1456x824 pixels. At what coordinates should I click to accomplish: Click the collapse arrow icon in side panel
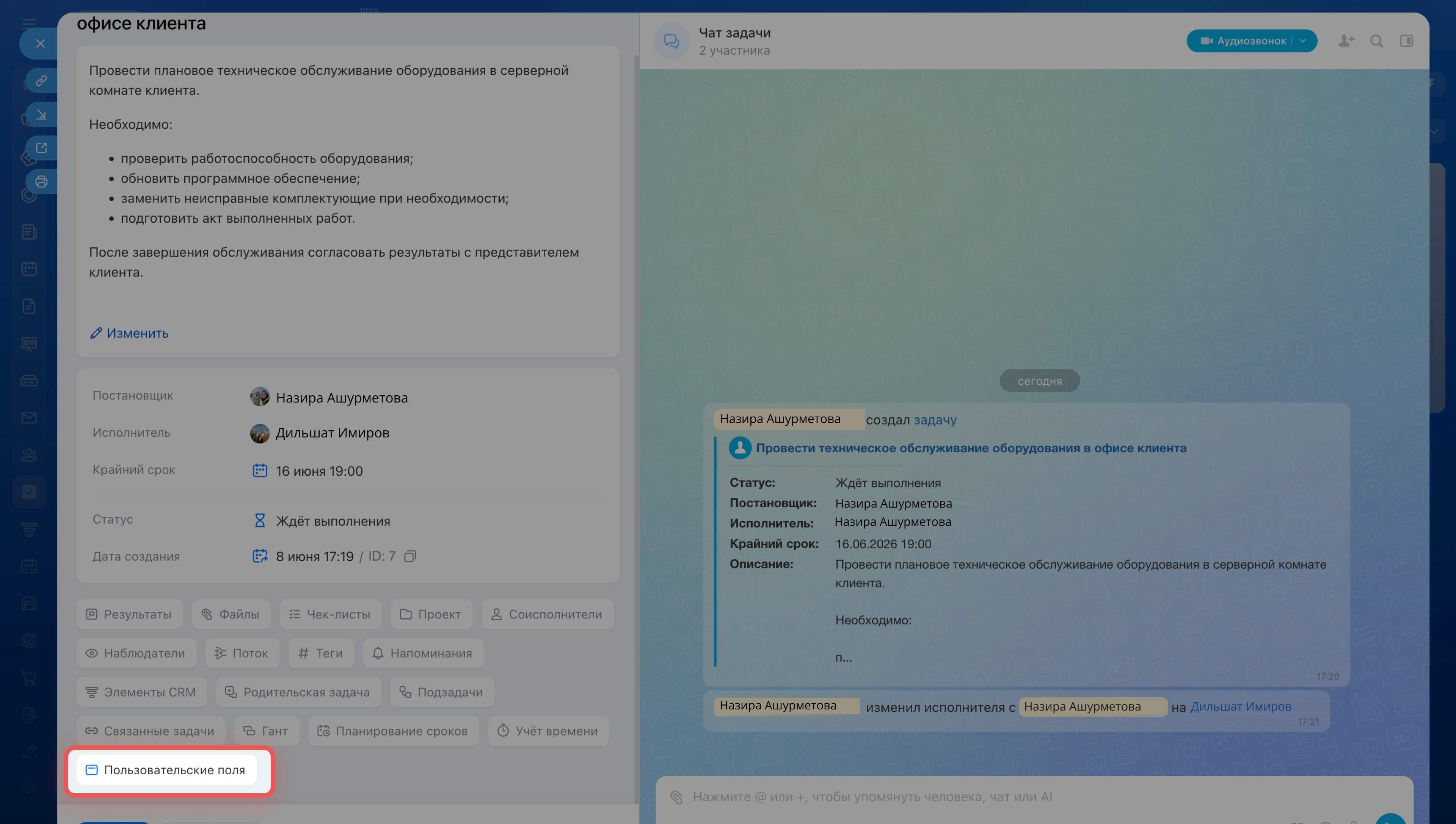[x=41, y=114]
